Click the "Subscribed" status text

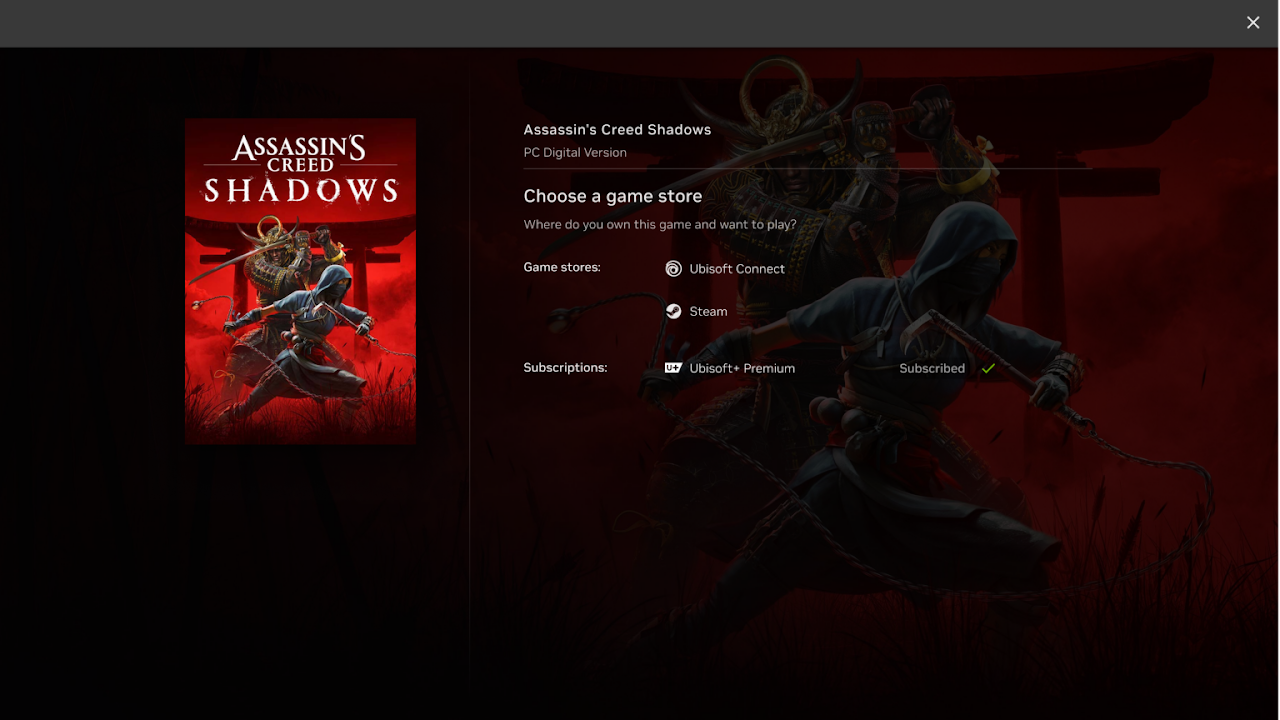(x=932, y=368)
